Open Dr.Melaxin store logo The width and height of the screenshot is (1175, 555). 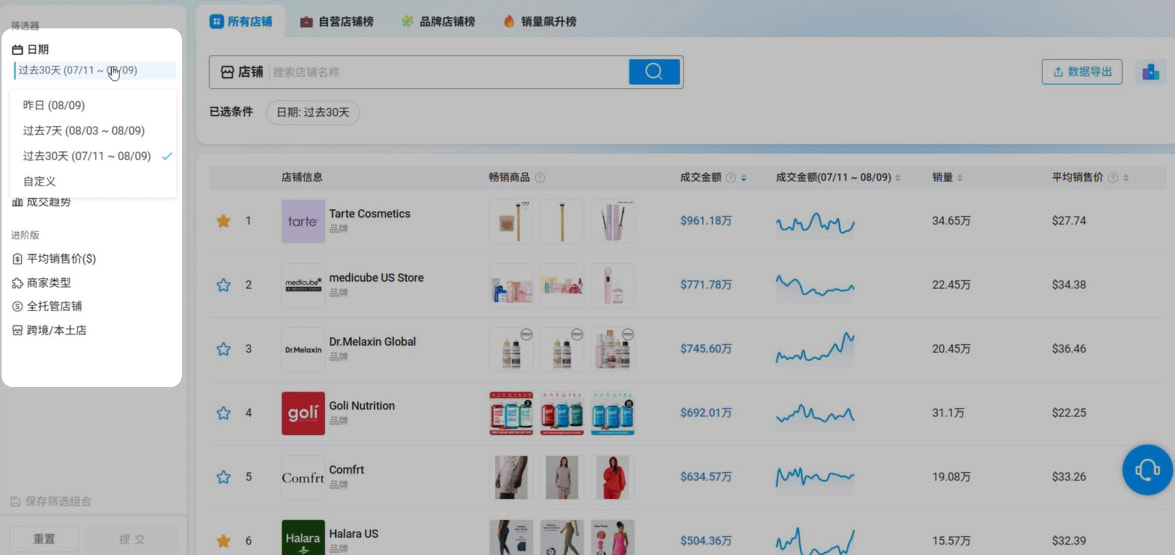303,349
